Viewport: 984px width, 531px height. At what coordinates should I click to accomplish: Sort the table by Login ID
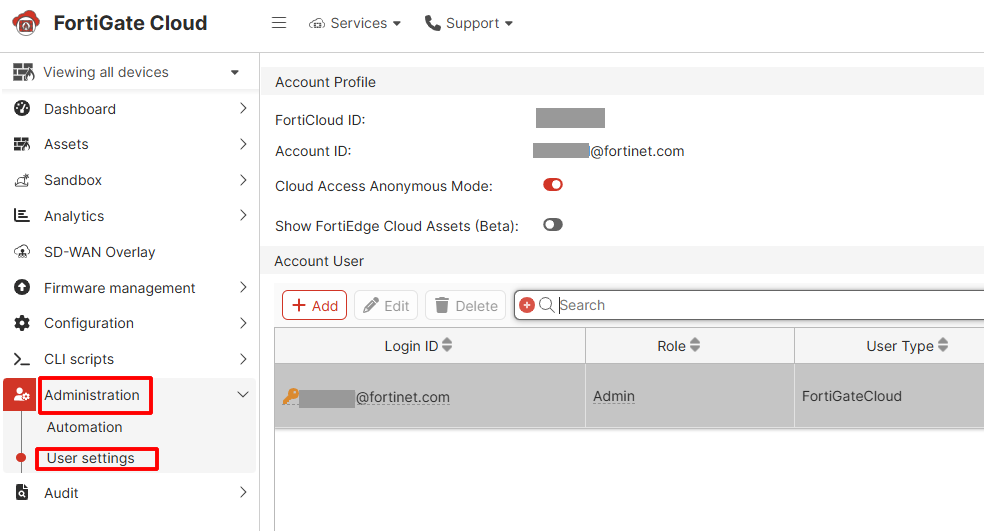(447, 346)
